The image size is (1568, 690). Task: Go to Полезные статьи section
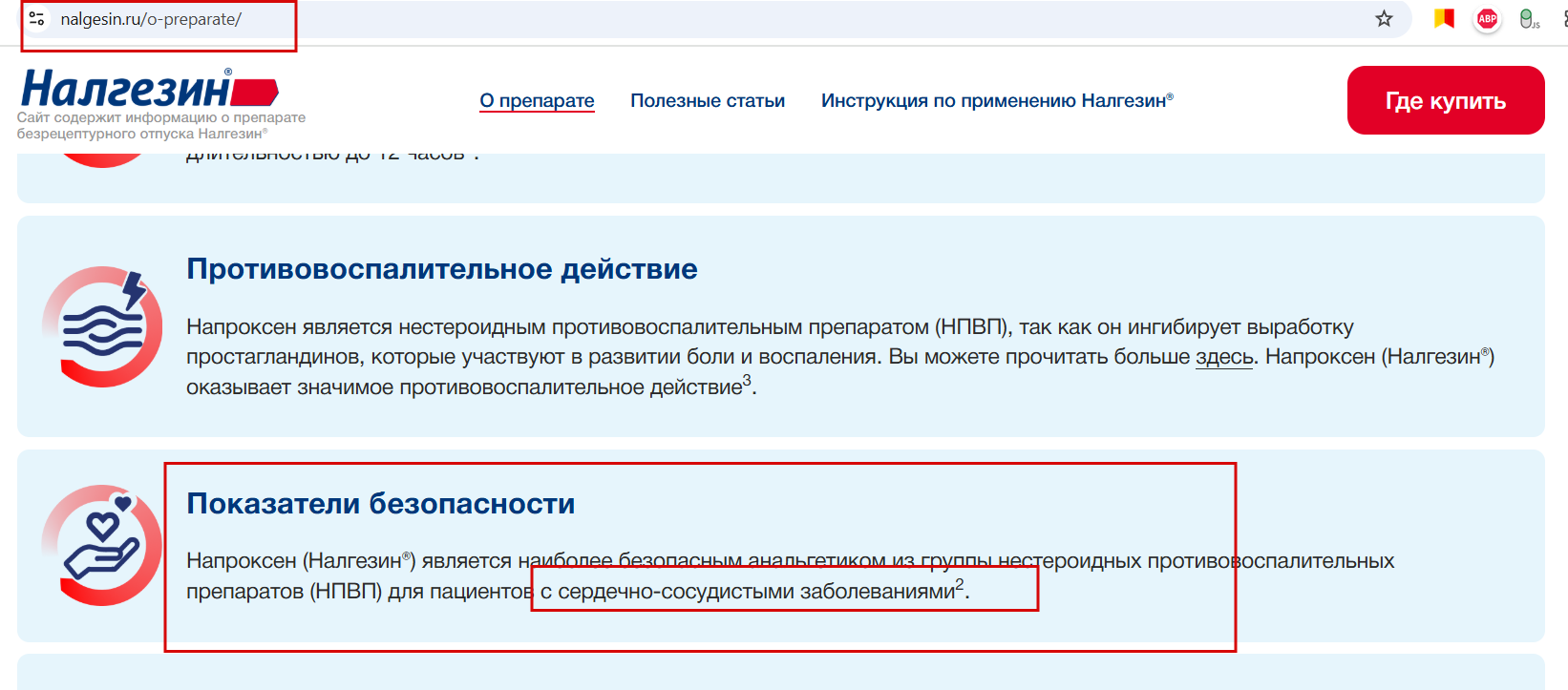(708, 100)
